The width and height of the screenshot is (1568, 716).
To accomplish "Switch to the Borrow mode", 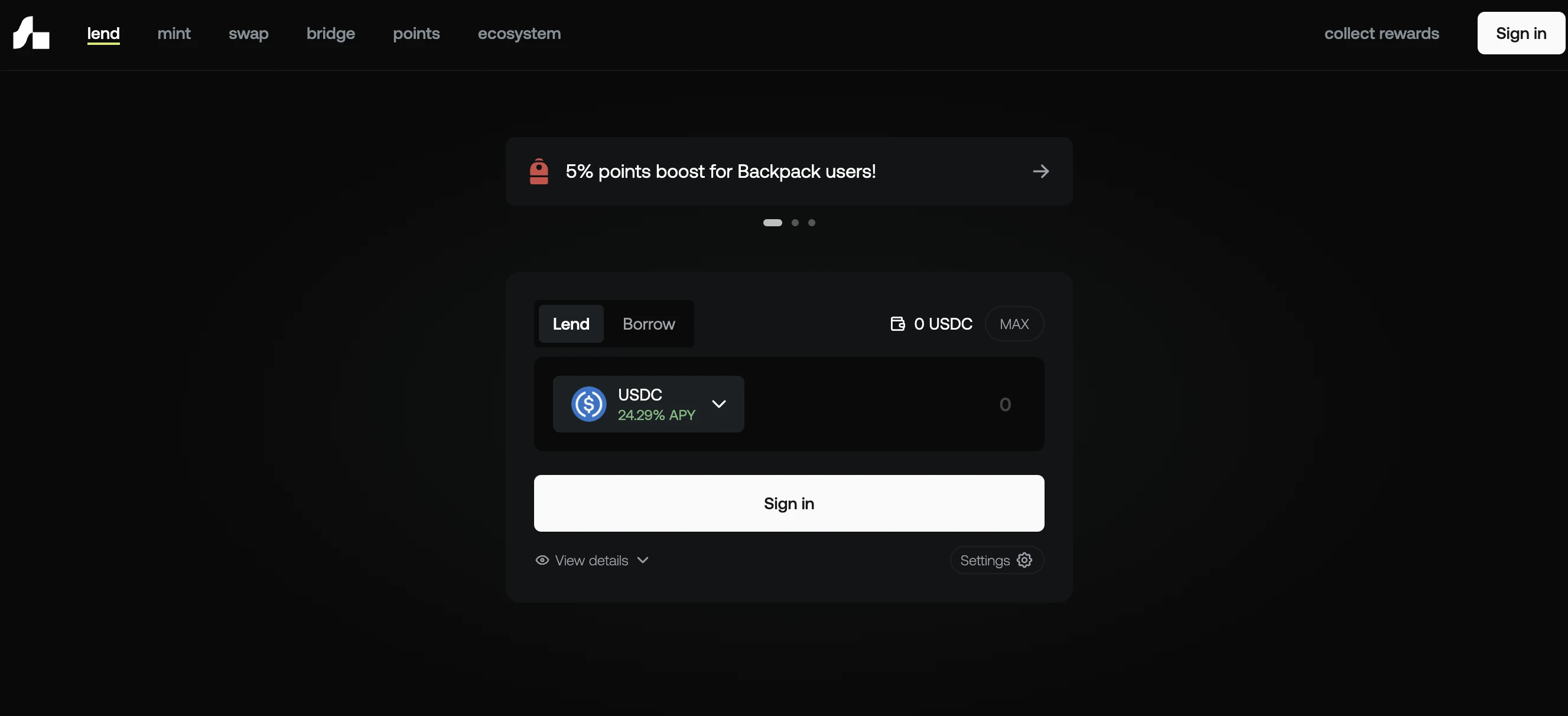I will click(x=648, y=324).
